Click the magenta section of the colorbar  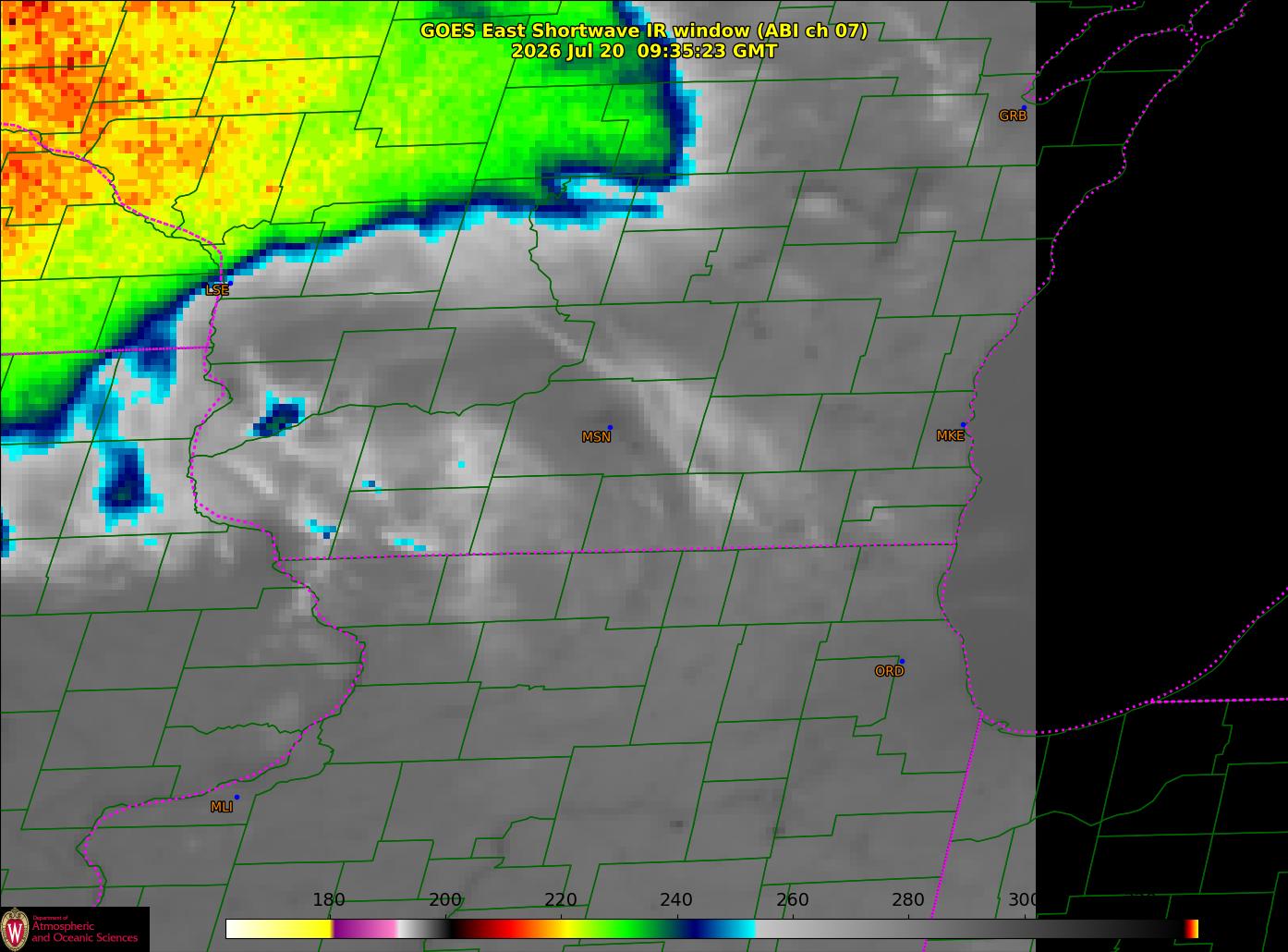[364, 928]
